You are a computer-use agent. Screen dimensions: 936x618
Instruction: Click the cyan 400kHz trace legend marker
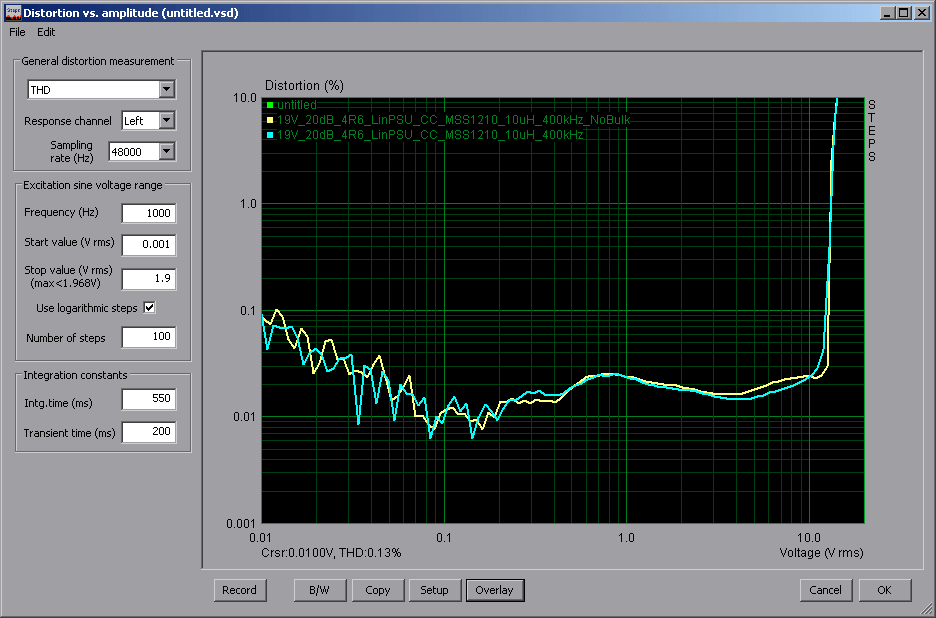click(x=269, y=134)
